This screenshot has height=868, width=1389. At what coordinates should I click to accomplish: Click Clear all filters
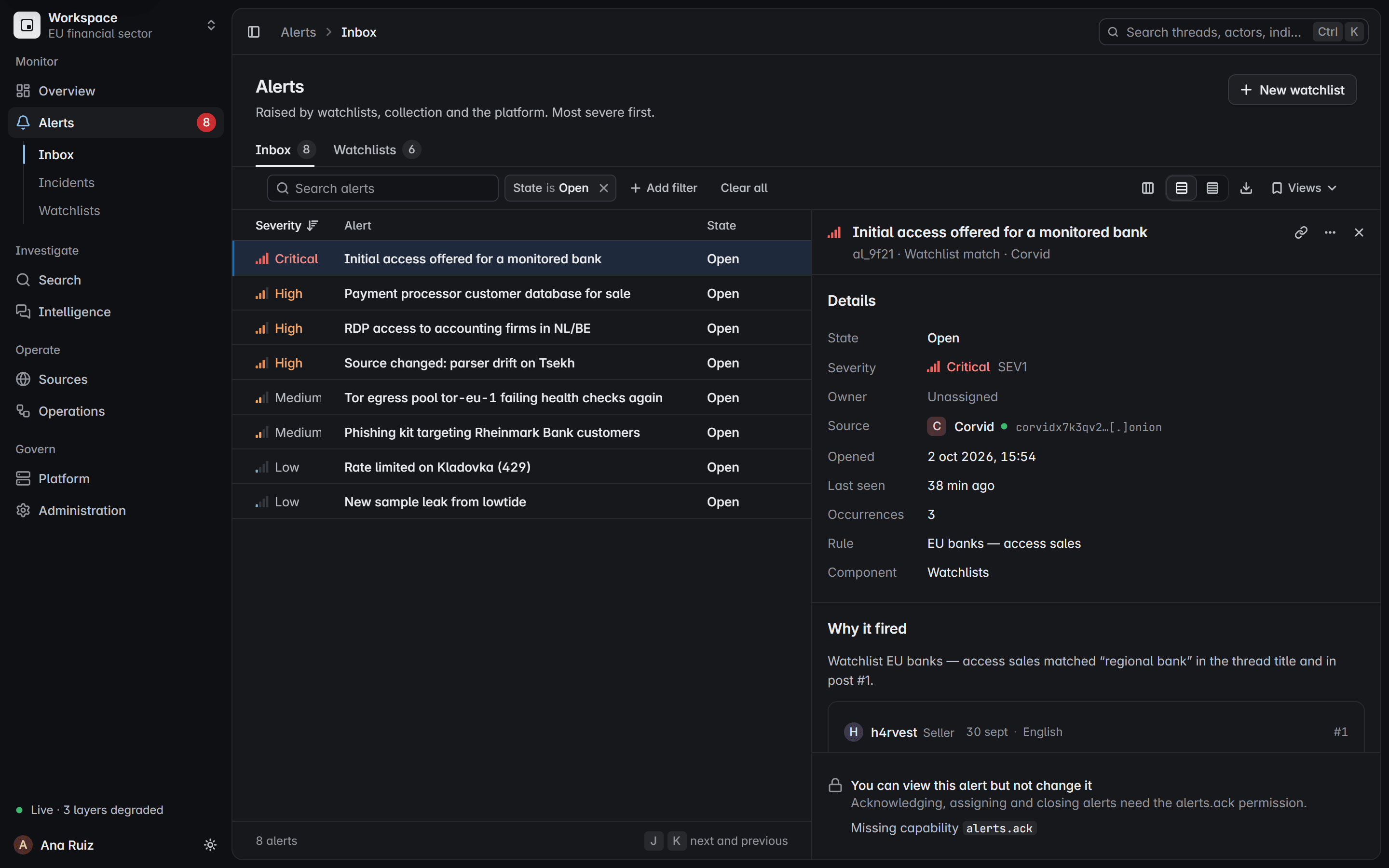pos(744,188)
